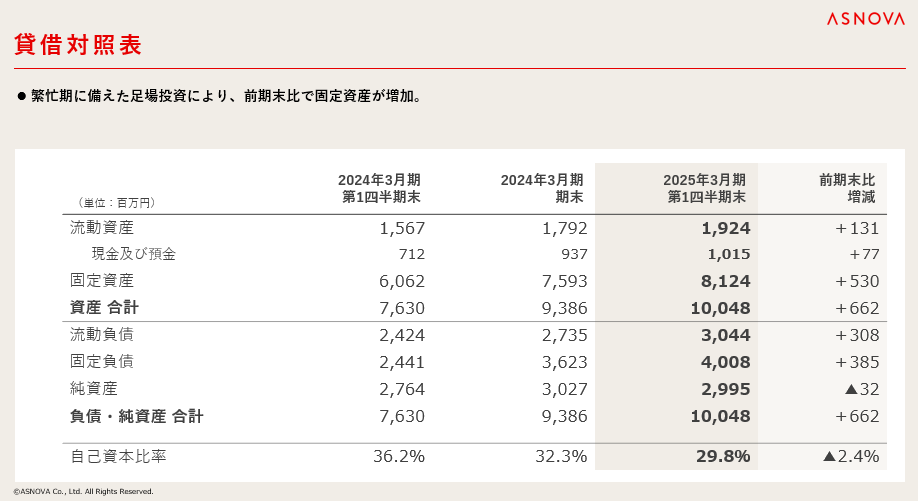Click the ©ASNOVA copyright notice
The width and height of the screenshot is (918, 501).
coord(83,492)
